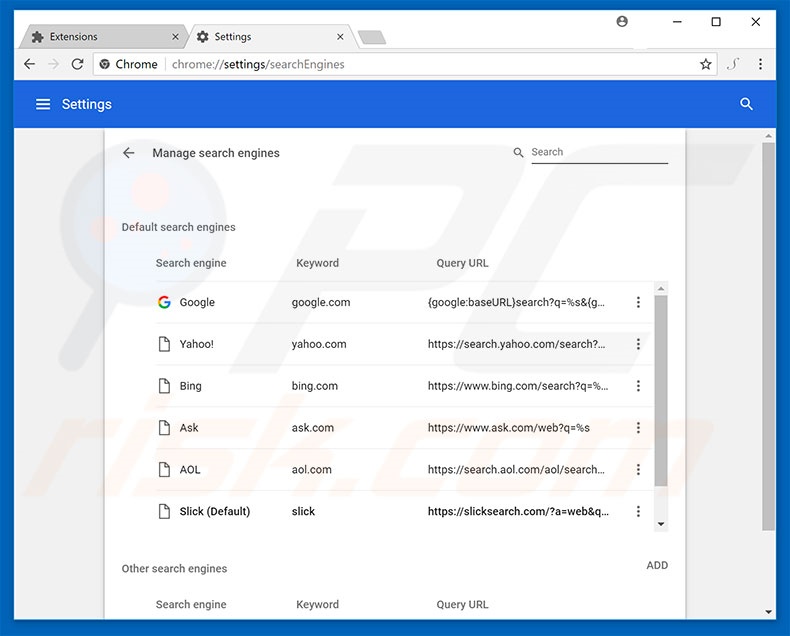Click the bing.com keyword
The image size is (790, 636).
pos(314,386)
